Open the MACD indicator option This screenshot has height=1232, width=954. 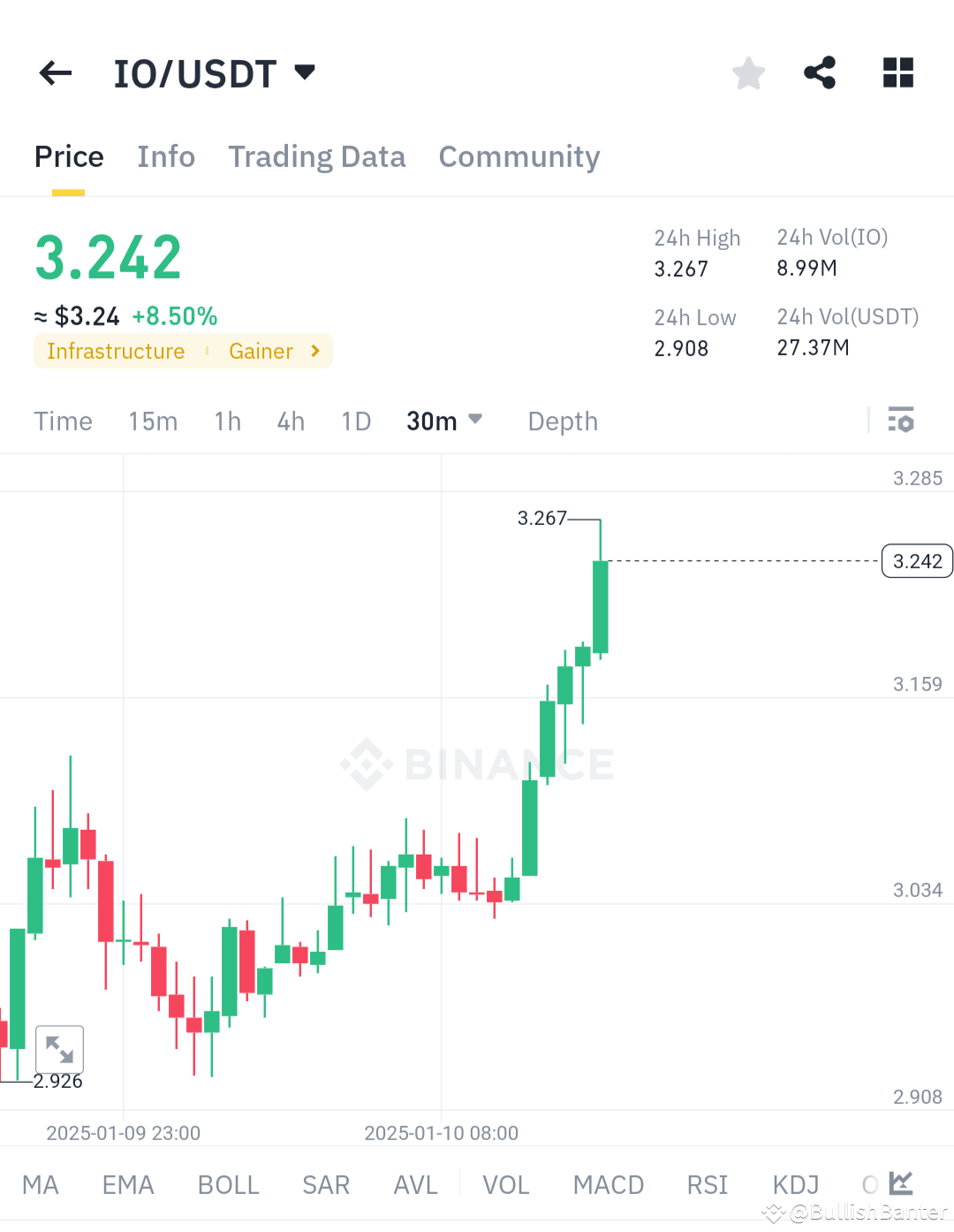(608, 1184)
